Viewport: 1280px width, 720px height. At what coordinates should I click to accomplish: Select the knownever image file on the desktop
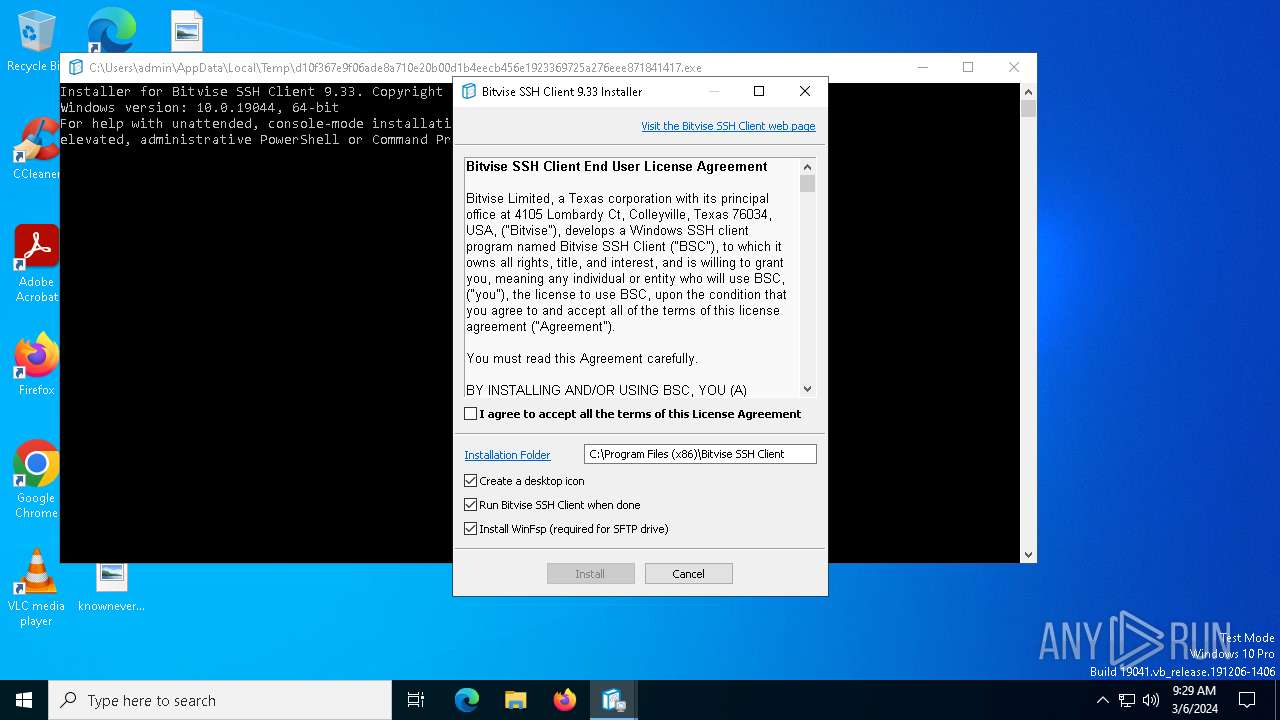pyautogui.click(x=111, y=586)
